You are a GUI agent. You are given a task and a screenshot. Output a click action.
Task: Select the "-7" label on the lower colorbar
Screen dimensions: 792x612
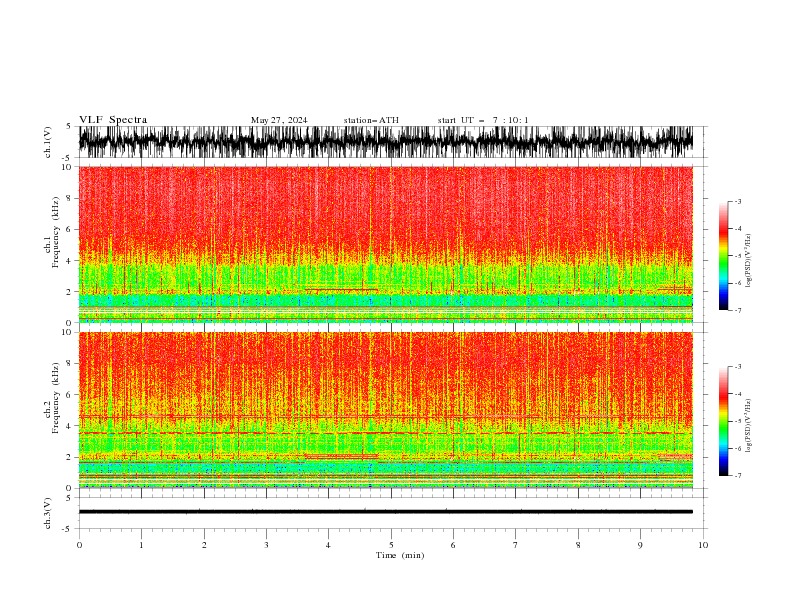737,476
